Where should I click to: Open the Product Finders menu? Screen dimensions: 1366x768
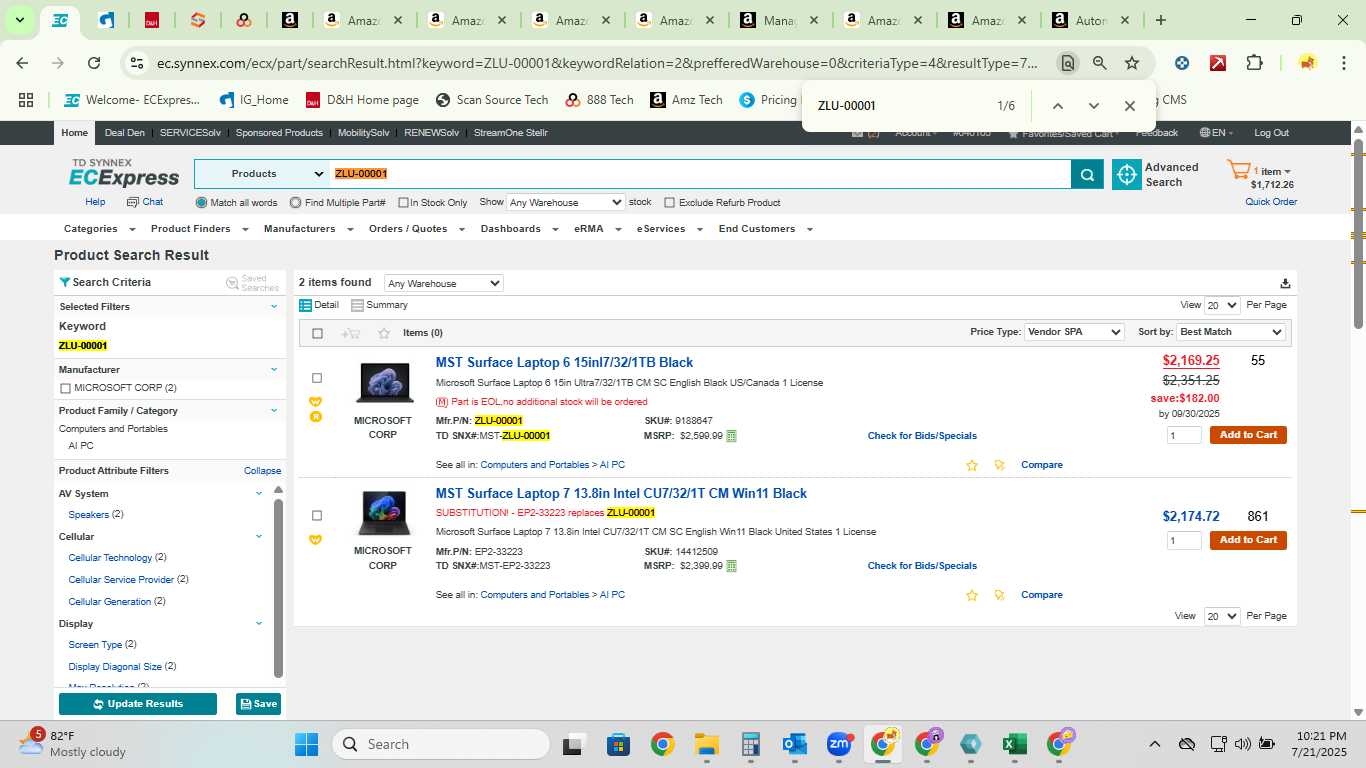[x=197, y=229]
